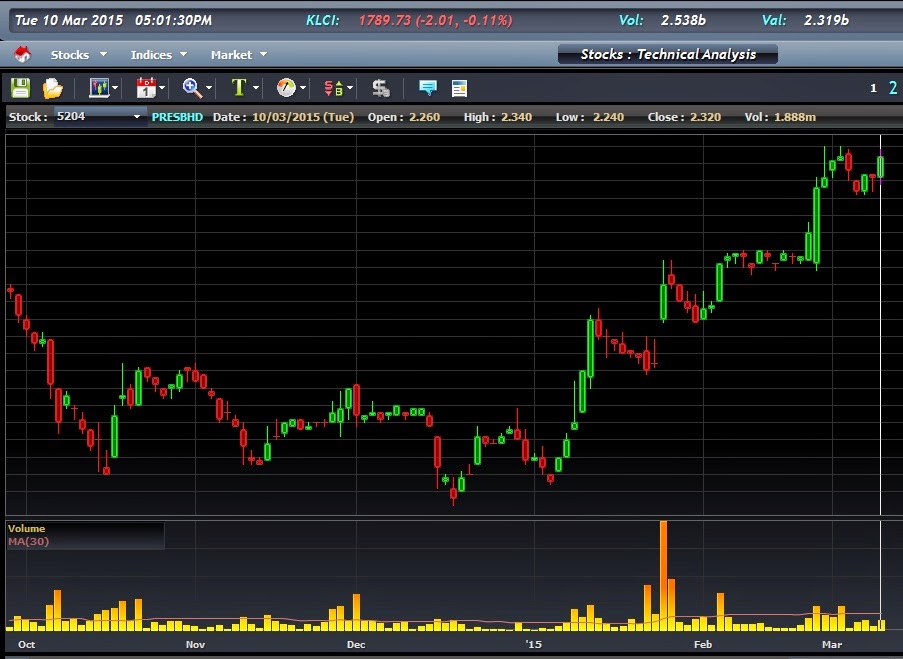Viewport: 903px width, 659px height.
Task: Switch to chart page 1
Action: 874,88
